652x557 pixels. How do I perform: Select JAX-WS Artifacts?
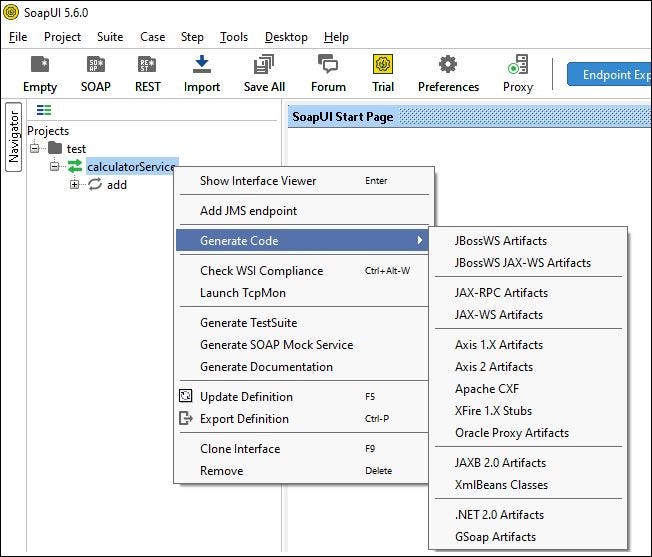point(528,315)
